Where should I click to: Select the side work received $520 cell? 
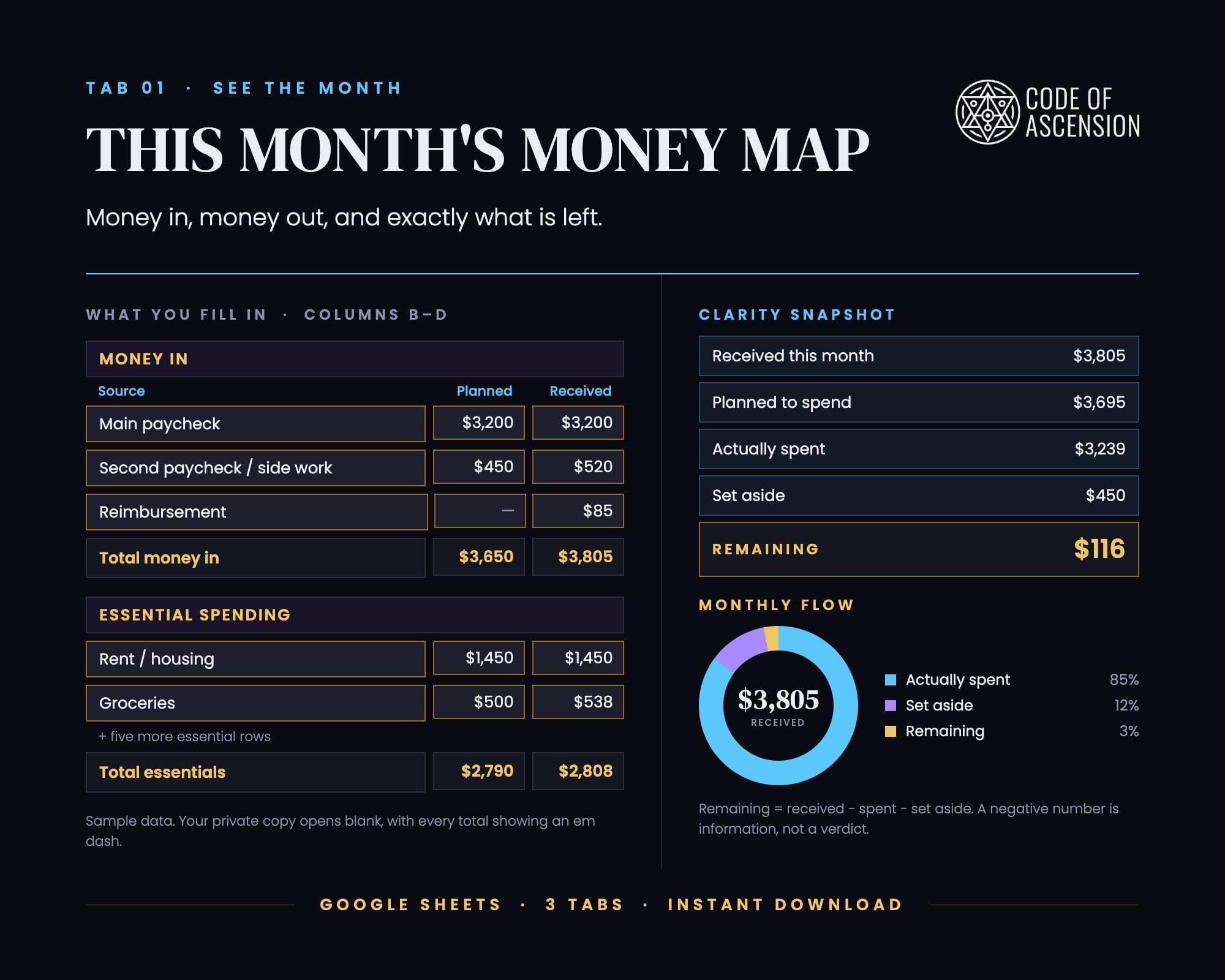pos(578,467)
